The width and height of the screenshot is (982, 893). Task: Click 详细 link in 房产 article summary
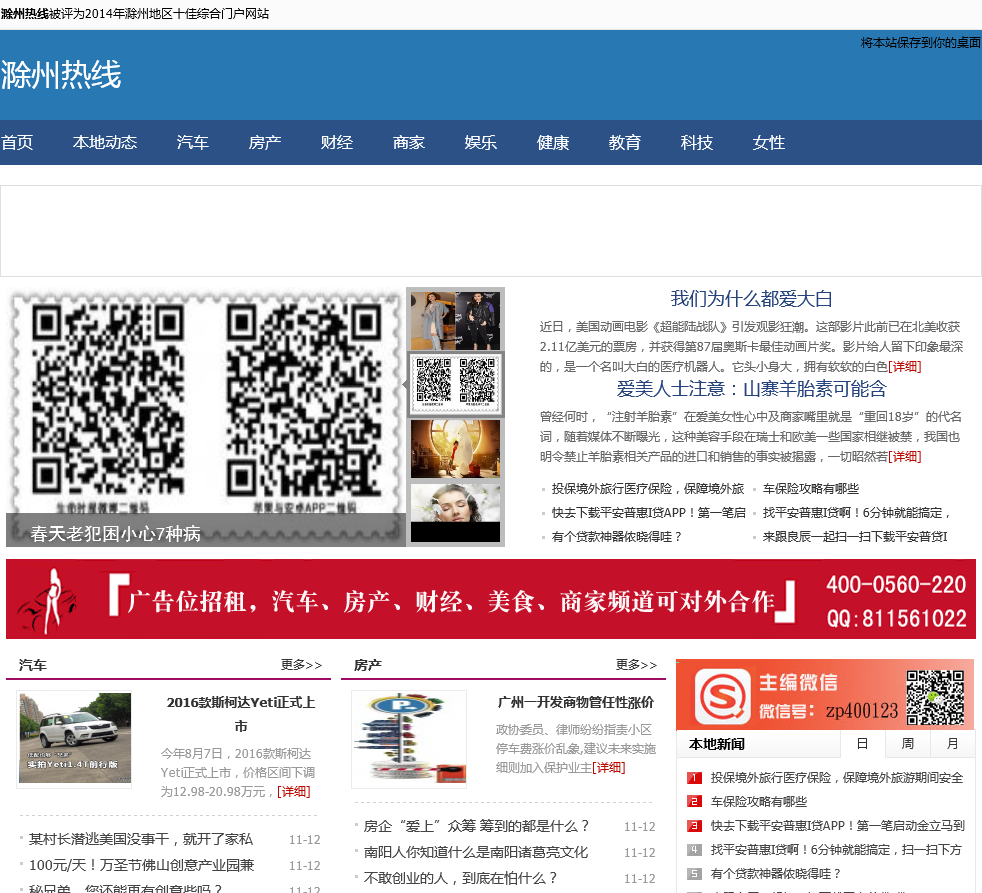click(609, 768)
